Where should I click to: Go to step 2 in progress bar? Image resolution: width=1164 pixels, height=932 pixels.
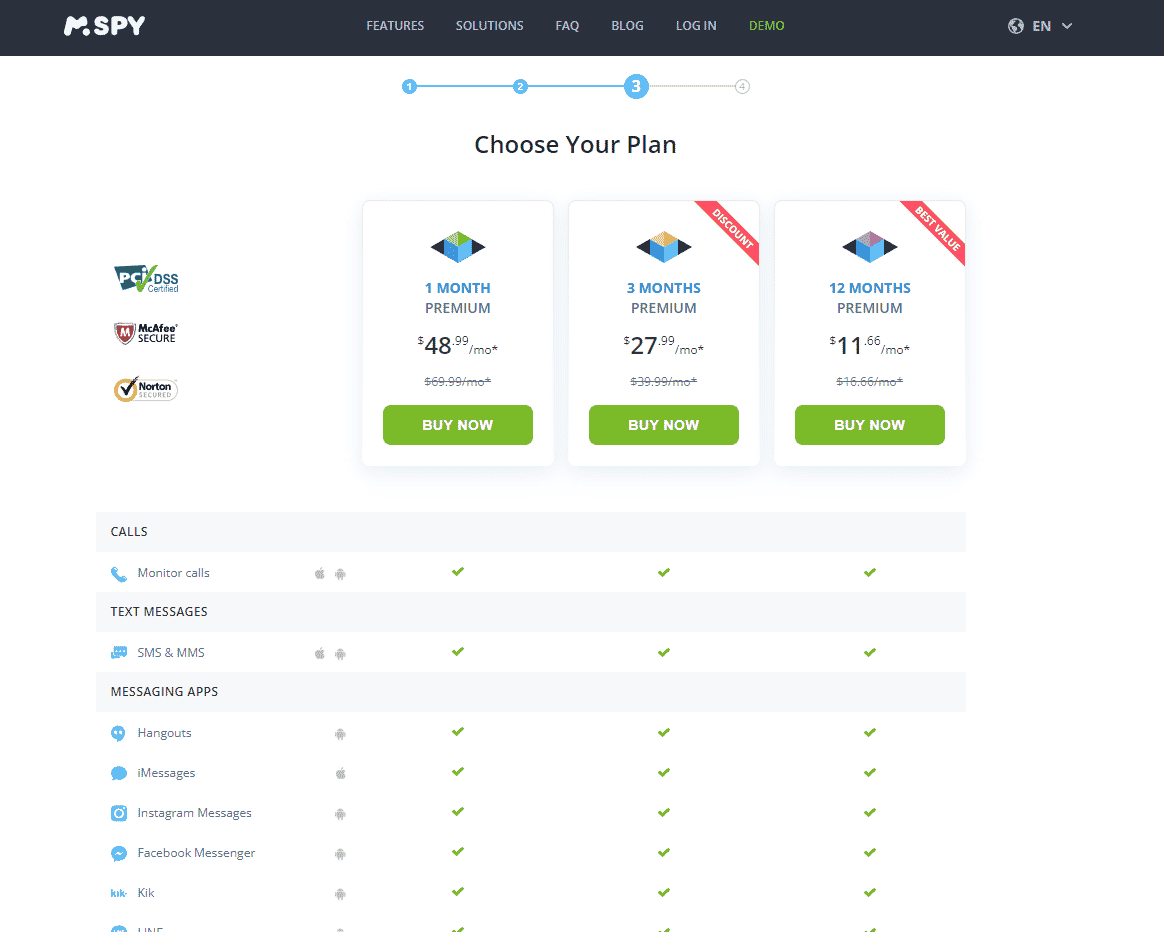click(x=520, y=87)
